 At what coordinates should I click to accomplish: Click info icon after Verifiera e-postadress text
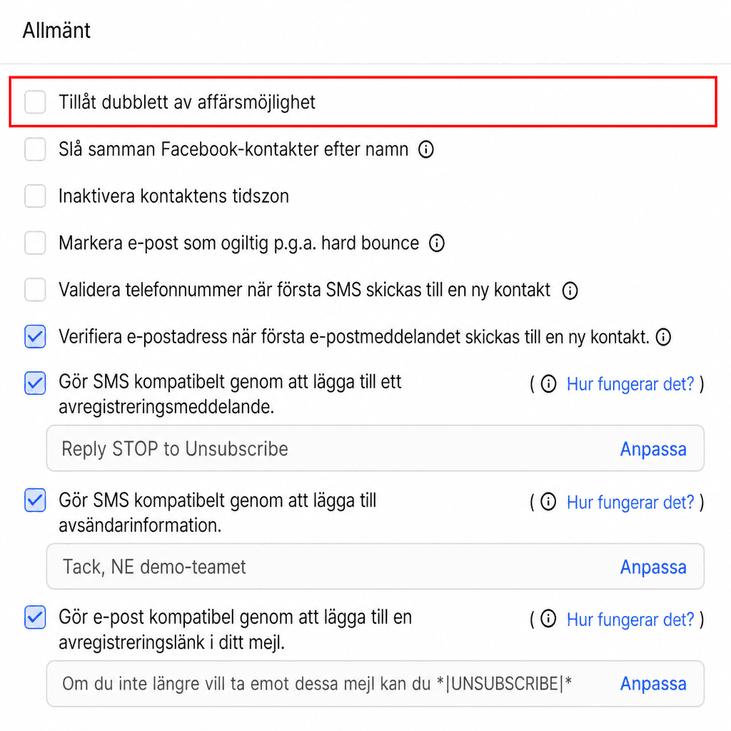point(663,337)
